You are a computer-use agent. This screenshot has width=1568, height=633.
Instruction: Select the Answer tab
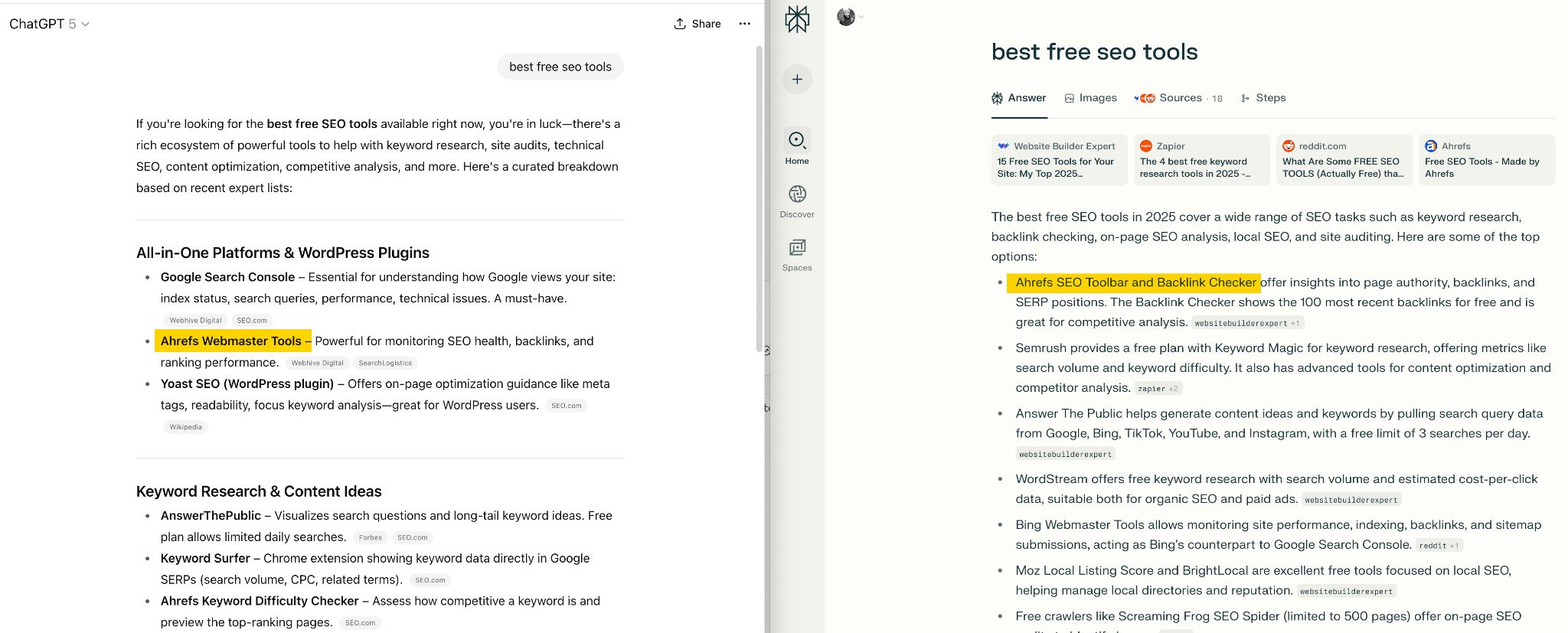(x=1019, y=98)
